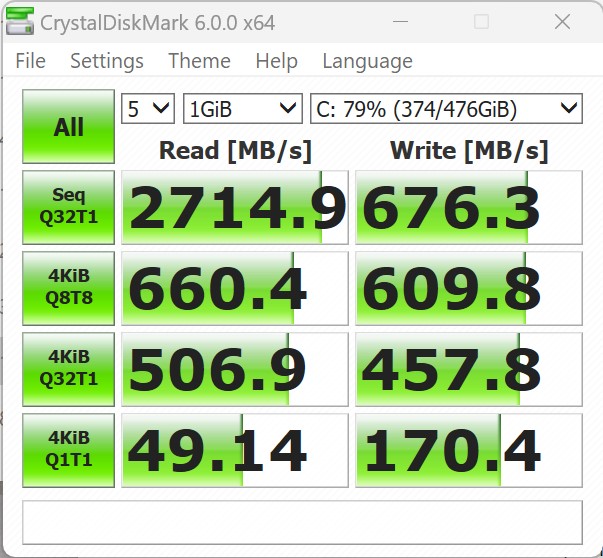Open the Language menu

(368, 61)
